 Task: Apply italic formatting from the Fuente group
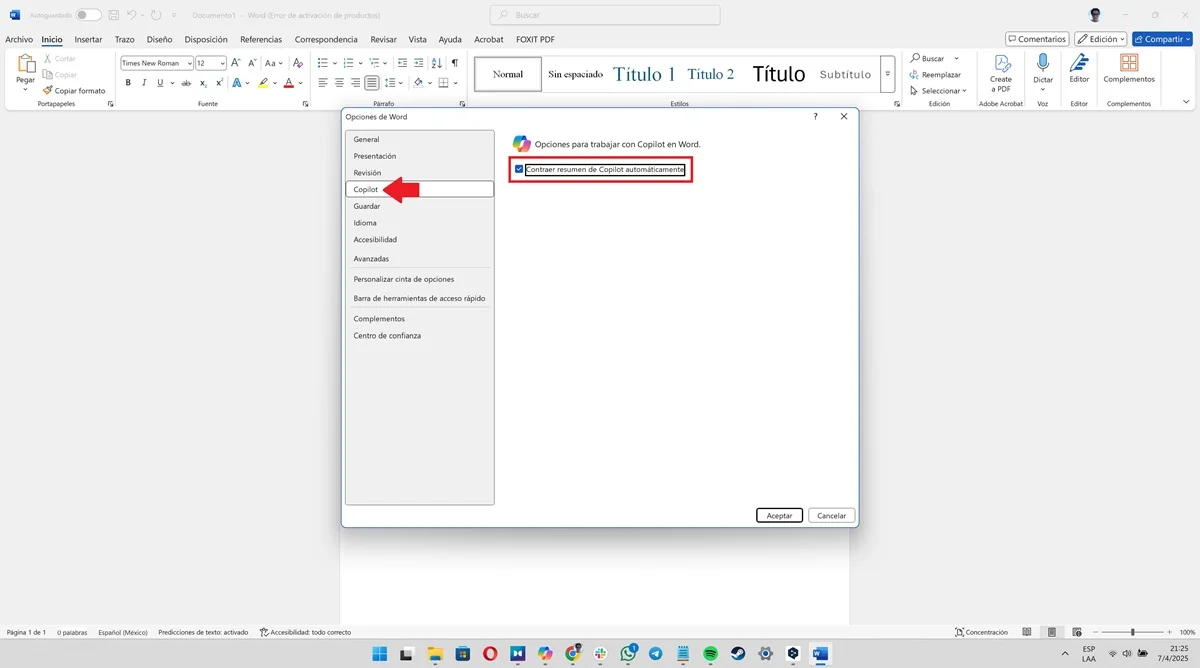click(143, 83)
